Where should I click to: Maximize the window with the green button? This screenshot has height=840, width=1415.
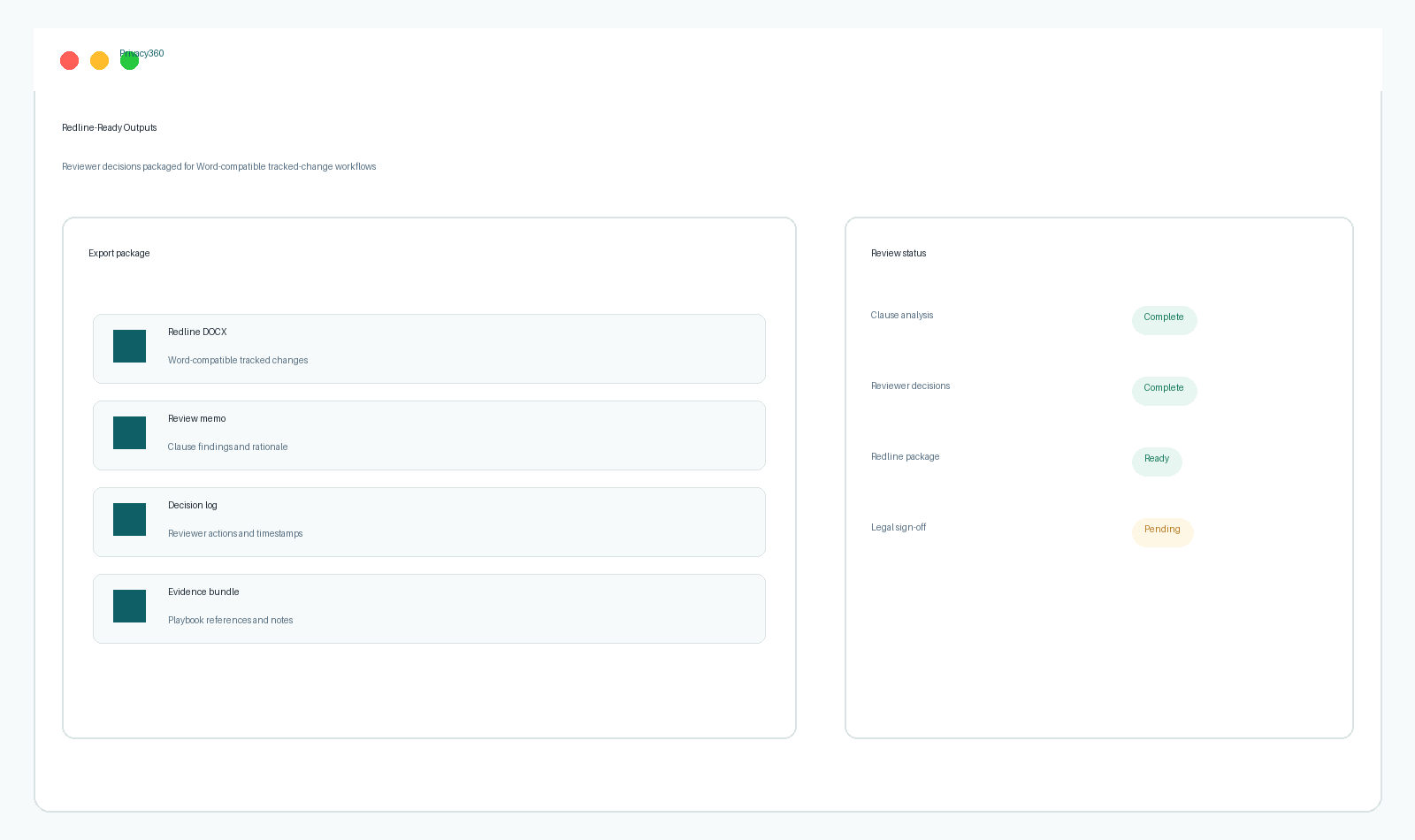130,61
